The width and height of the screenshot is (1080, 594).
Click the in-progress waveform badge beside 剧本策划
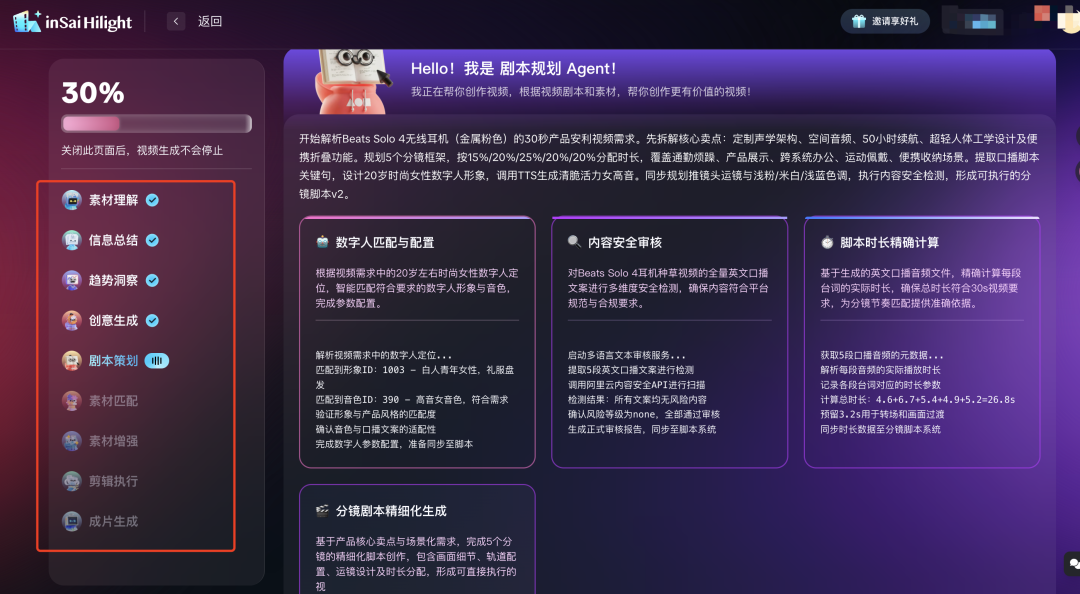(x=157, y=361)
